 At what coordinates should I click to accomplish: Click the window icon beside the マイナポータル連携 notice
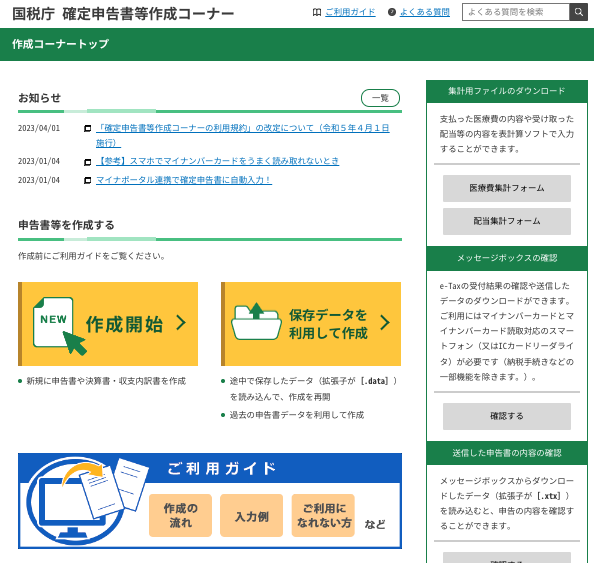(x=88, y=180)
